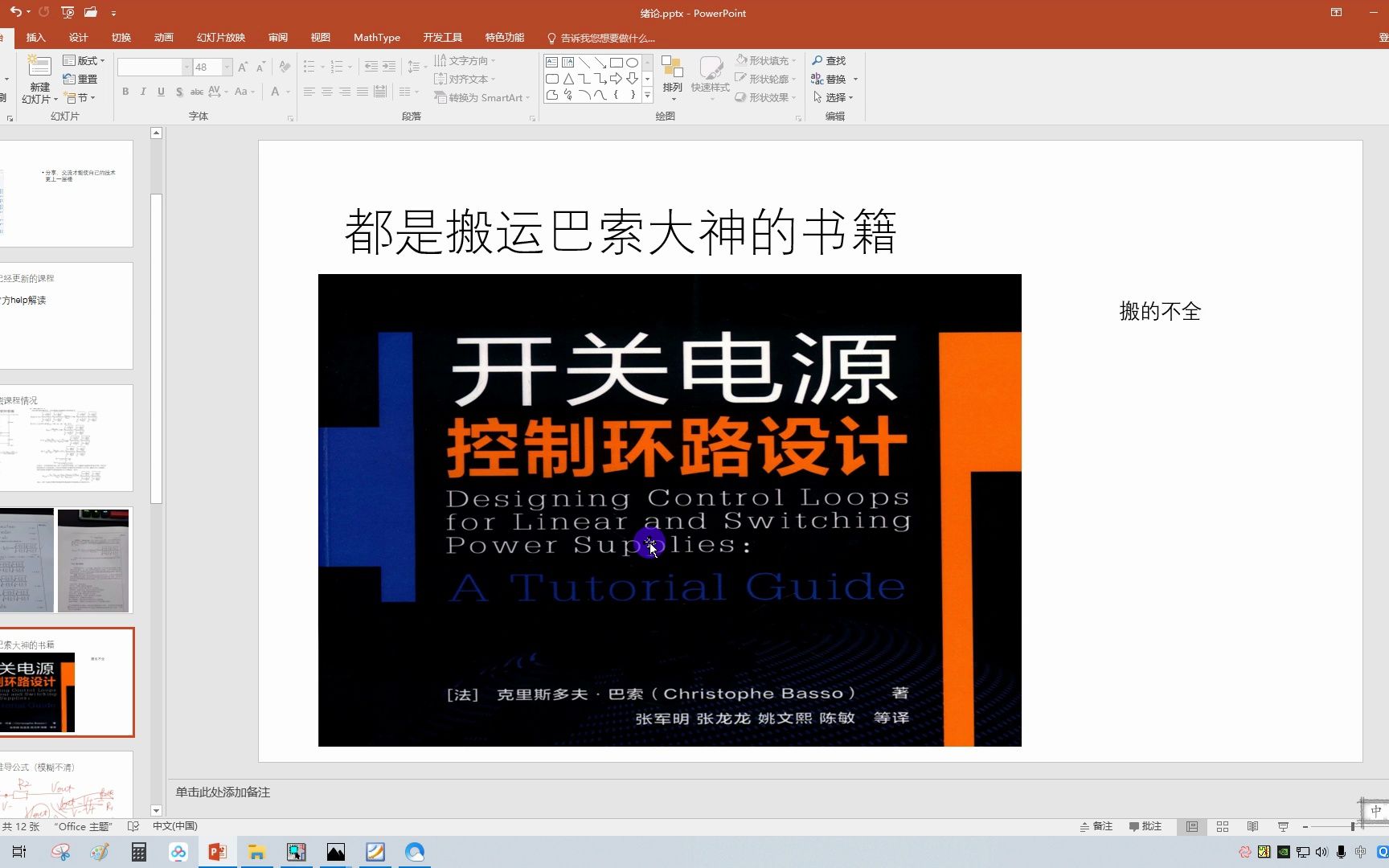This screenshot has height=868, width=1389.
Task: Toggle strikethrough (abc) formatting
Action: coord(197,92)
